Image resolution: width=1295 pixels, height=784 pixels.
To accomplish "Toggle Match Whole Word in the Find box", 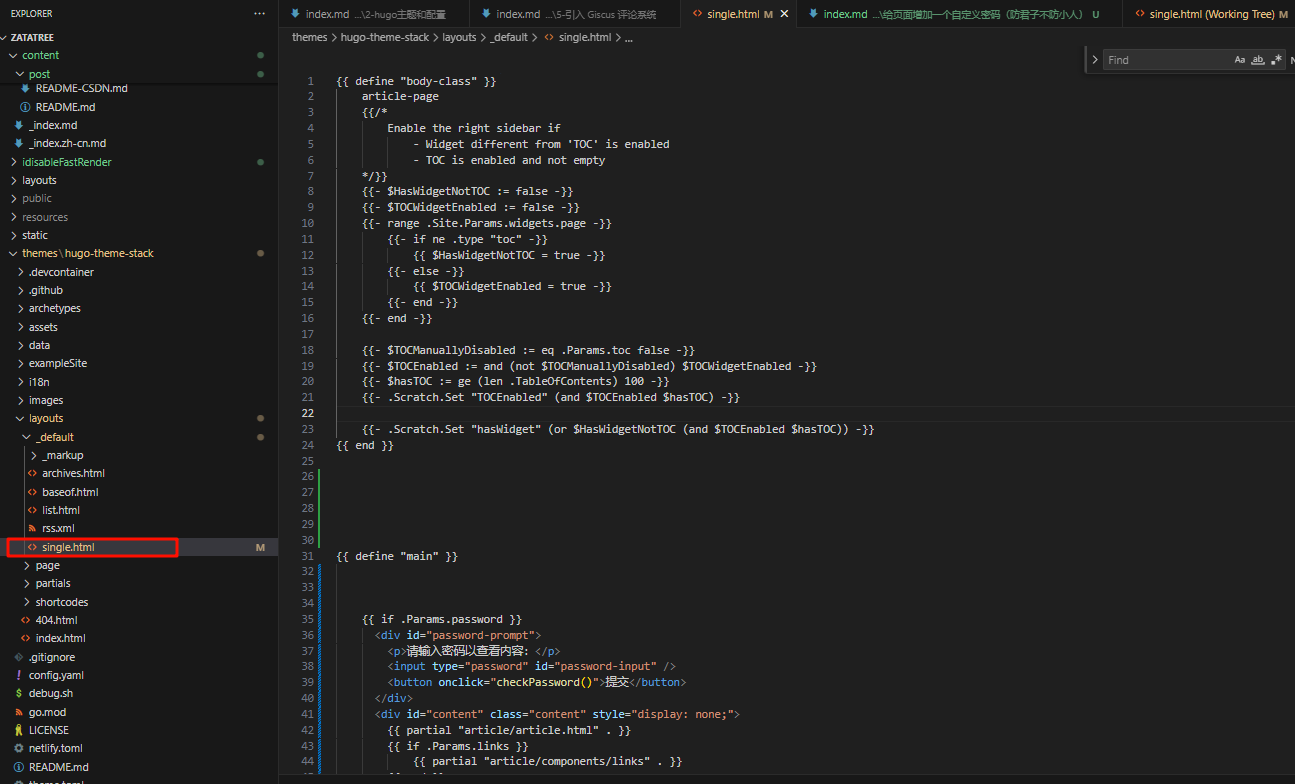I will [x=1258, y=60].
